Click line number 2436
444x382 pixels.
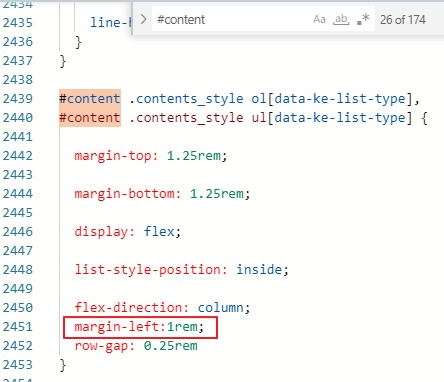[18, 42]
